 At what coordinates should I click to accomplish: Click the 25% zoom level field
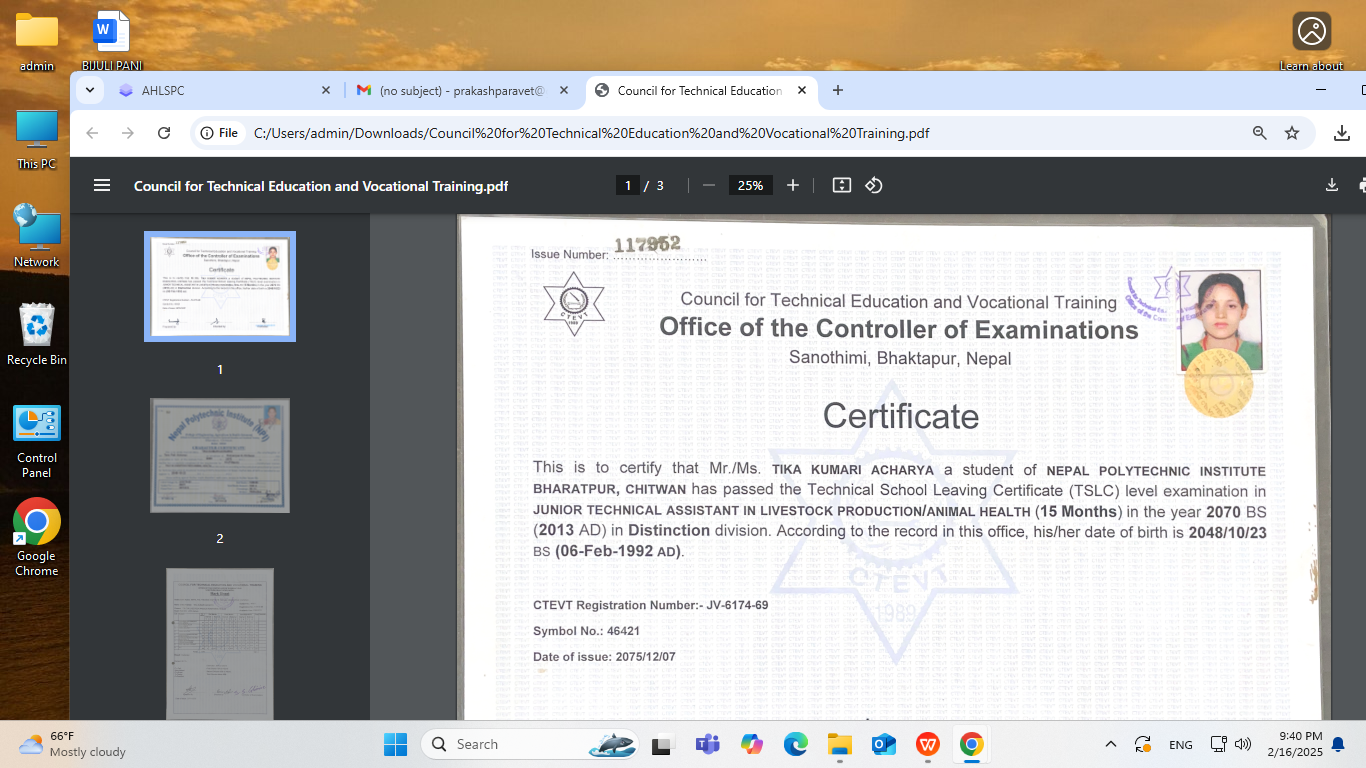(x=751, y=185)
